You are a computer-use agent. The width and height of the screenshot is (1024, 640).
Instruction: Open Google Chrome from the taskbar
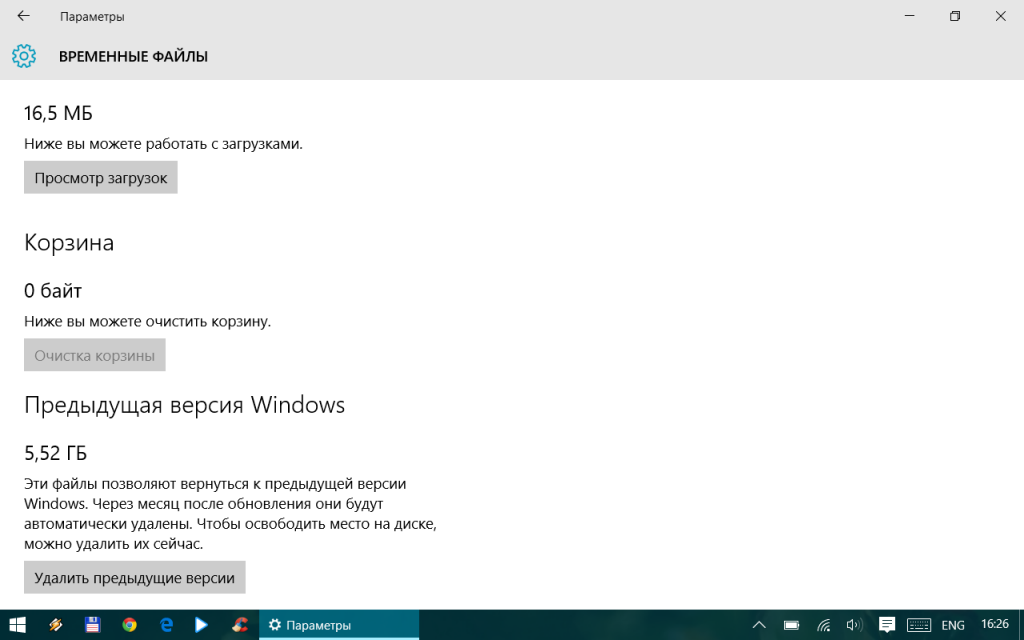(x=129, y=624)
